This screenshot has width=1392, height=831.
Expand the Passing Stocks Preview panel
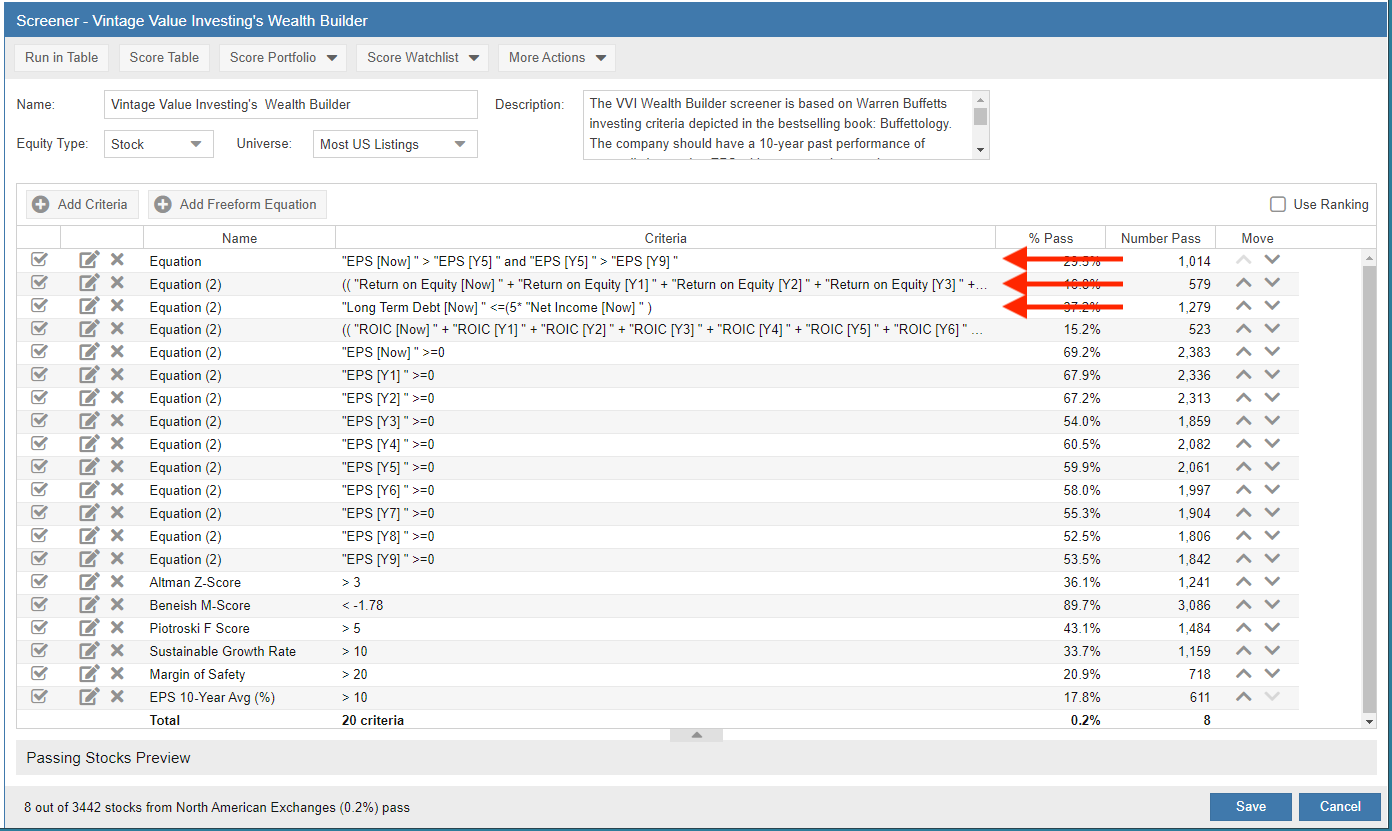(696, 758)
